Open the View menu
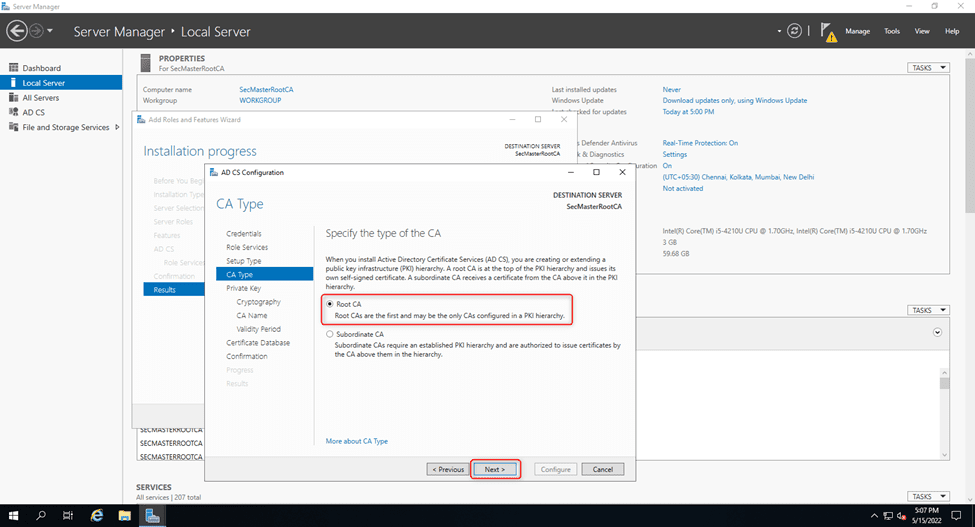Screen dimensions: 975x527 [922, 31]
